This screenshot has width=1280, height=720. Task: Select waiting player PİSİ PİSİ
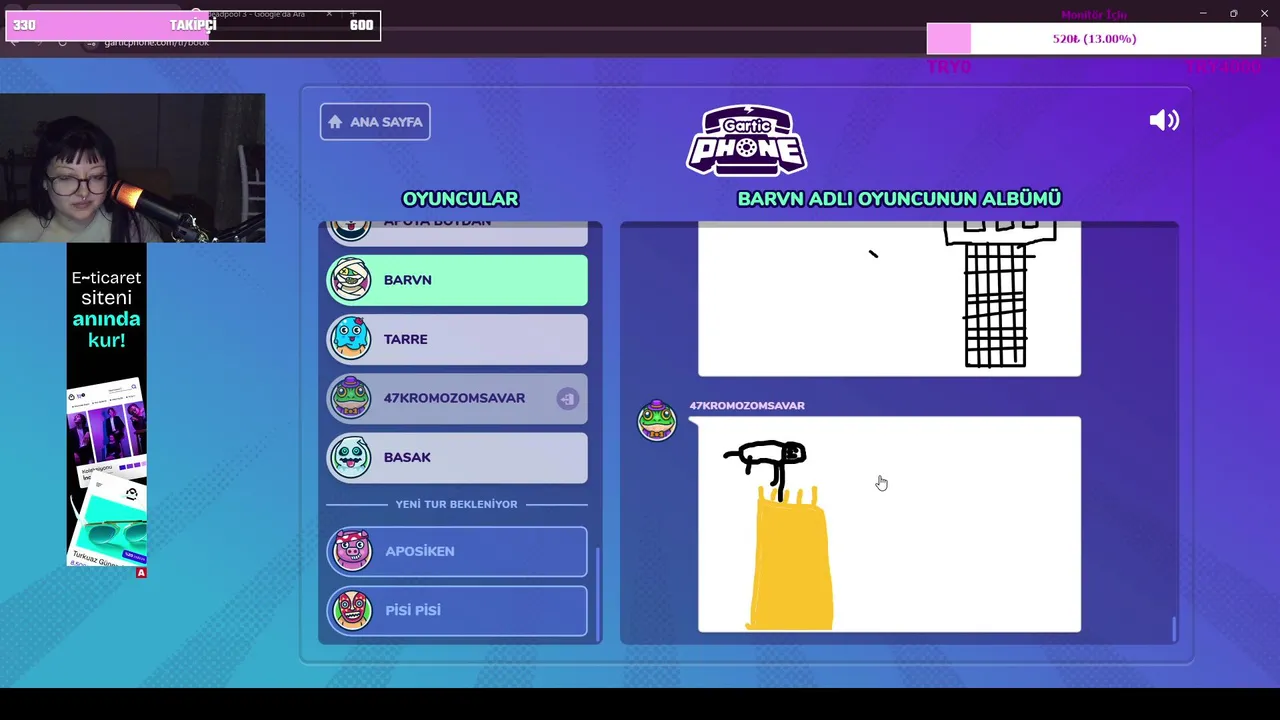[458, 610]
